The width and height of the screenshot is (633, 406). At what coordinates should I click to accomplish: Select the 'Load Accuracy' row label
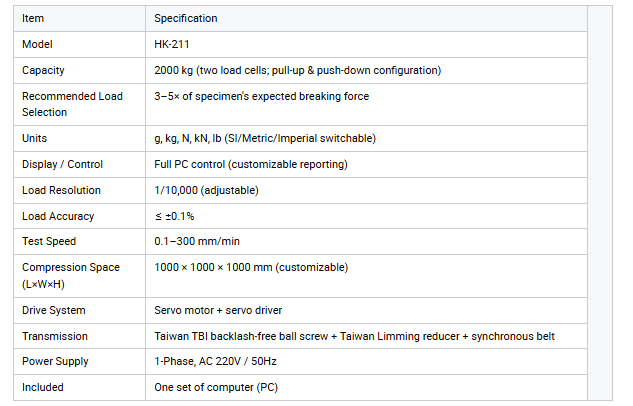tap(58, 216)
